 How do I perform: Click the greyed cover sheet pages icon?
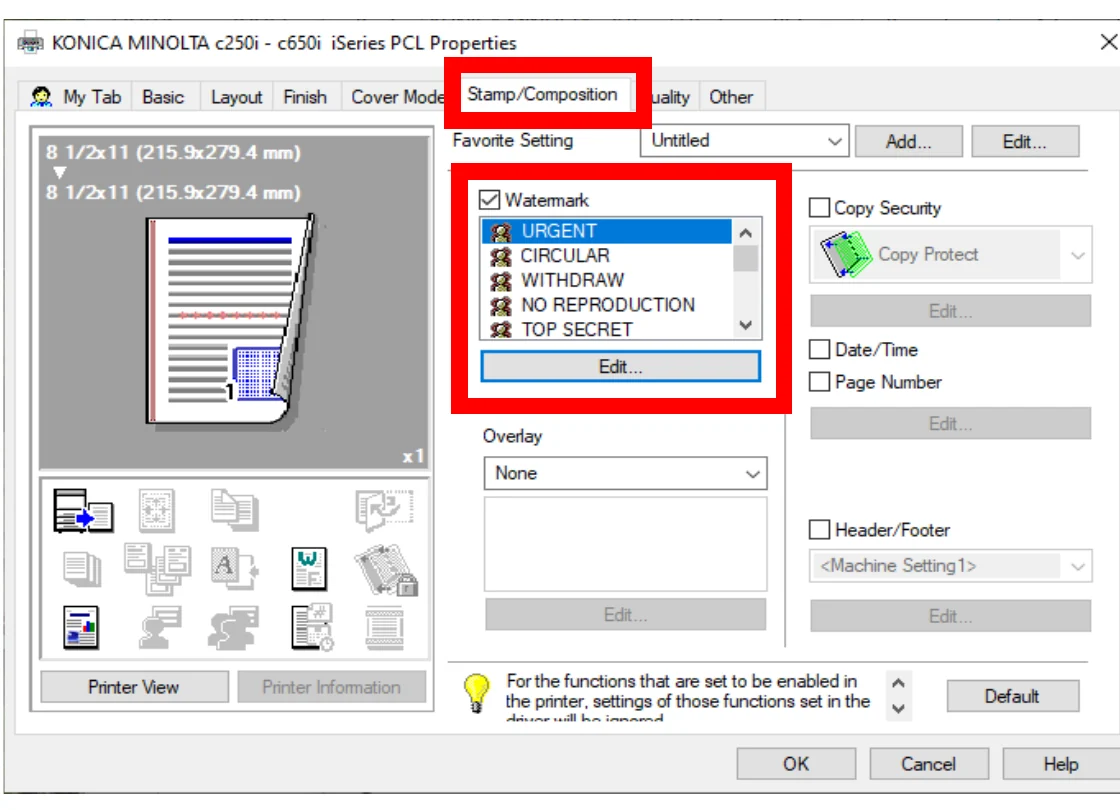tap(235, 510)
